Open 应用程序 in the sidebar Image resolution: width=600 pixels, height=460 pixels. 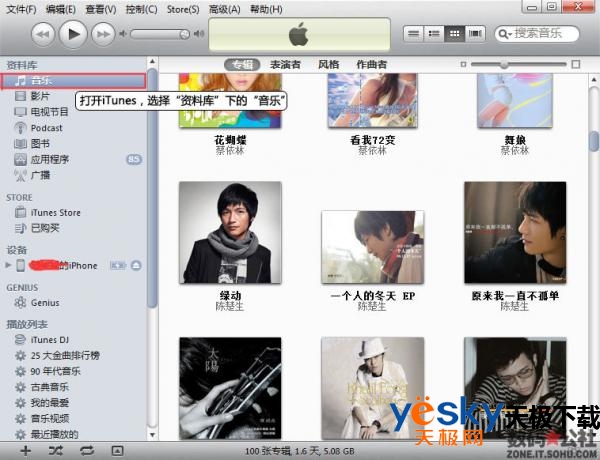(50, 160)
